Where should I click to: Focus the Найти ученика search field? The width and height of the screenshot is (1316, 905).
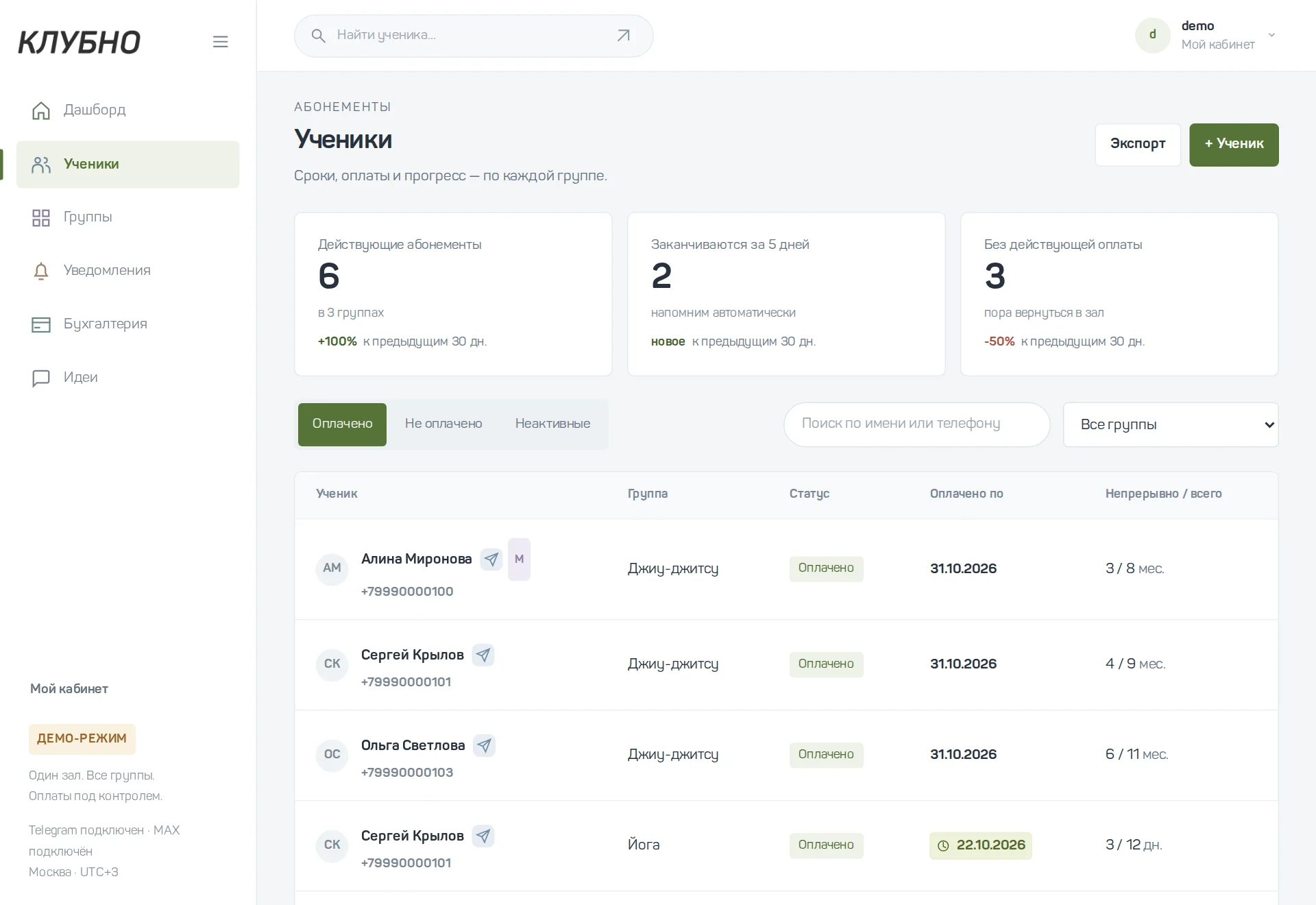click(473, 36)
